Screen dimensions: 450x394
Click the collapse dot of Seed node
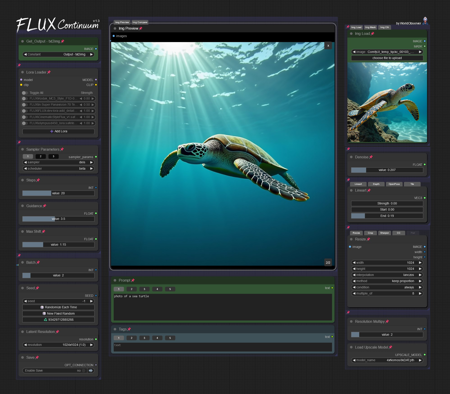point(23,288)
